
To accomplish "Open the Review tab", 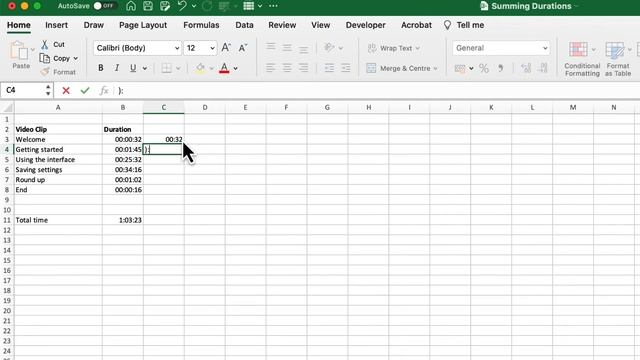I will click(x=282, y=25).
